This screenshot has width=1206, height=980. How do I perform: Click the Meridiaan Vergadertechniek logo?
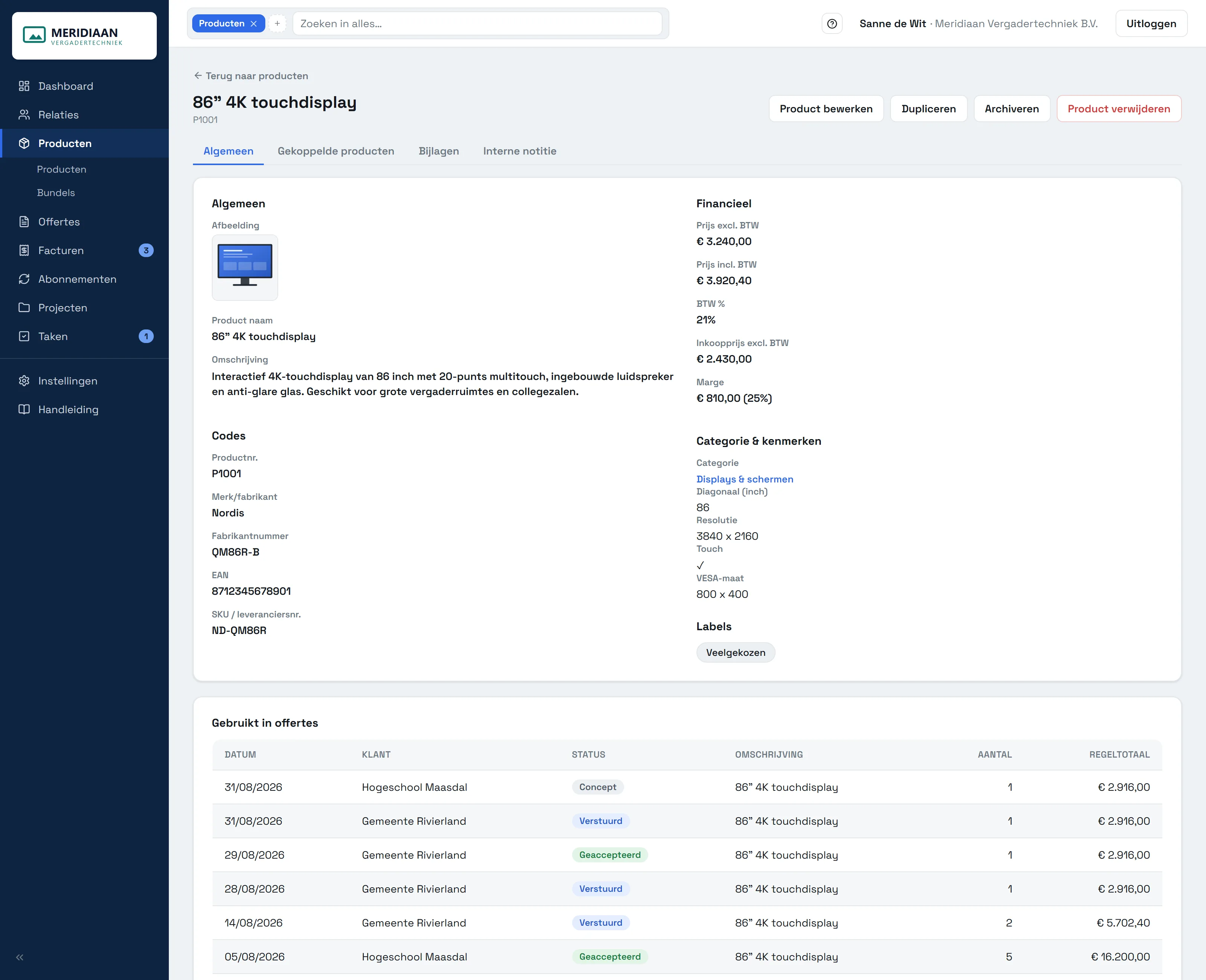pos(84,35)
